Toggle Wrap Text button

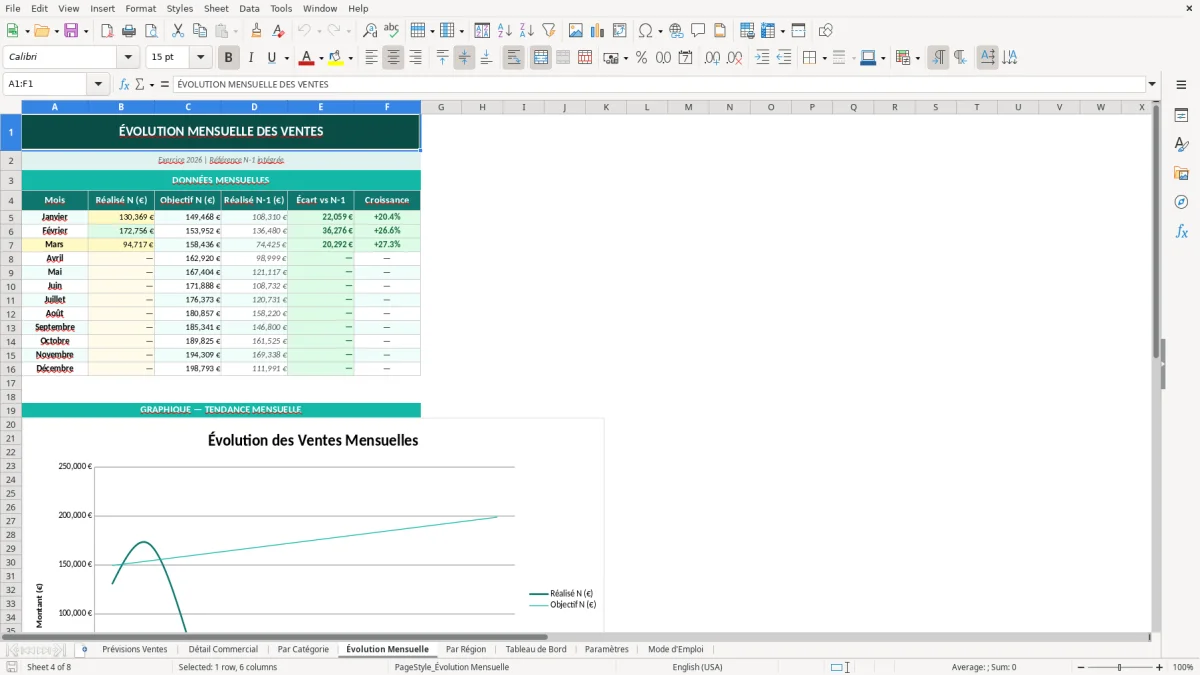513,58
